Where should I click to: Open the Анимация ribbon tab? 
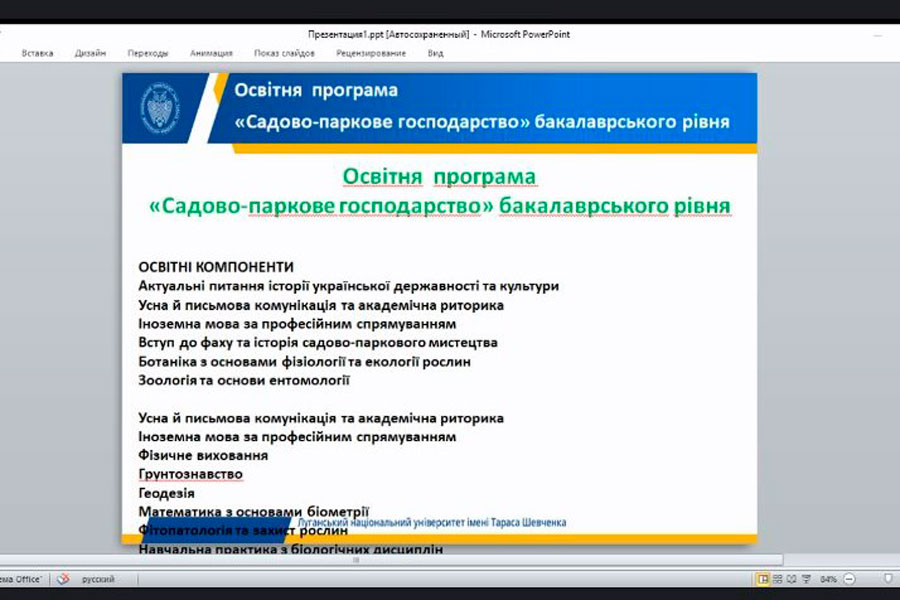tap(211, 53)
